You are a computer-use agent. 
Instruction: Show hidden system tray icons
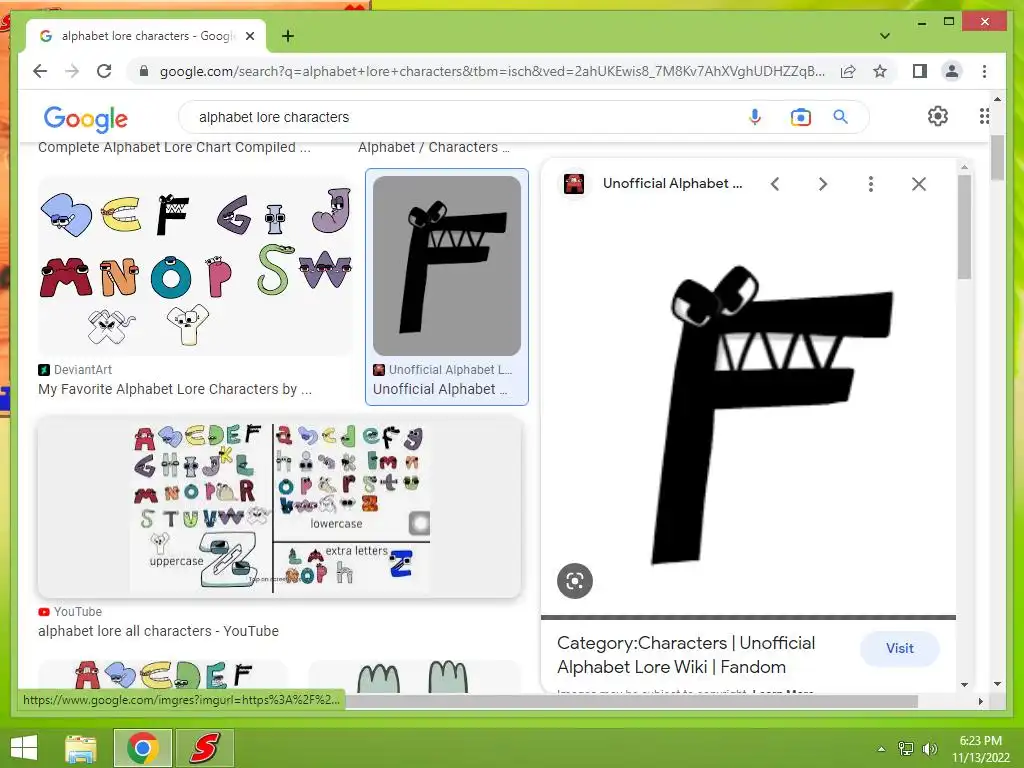tap(881, 749)
